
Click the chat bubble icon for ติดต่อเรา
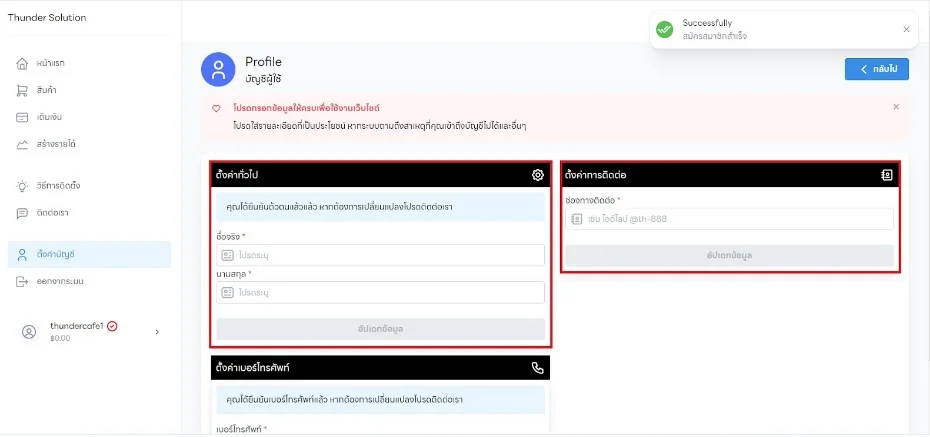[22, 213]
